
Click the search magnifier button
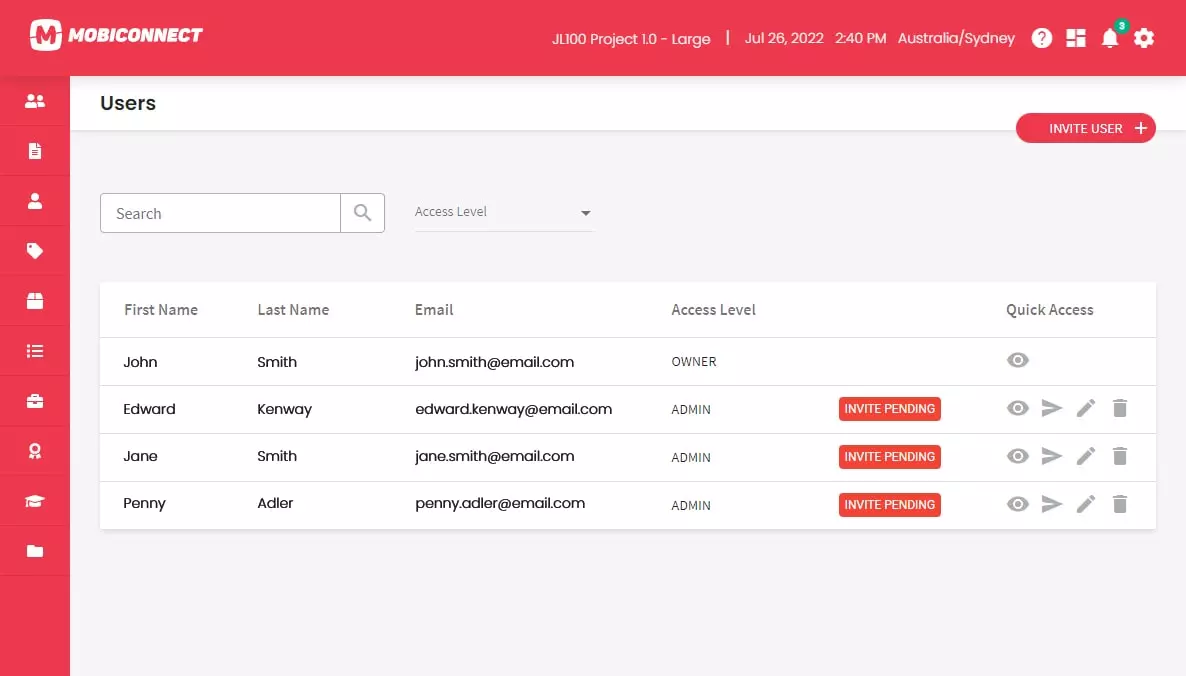pos(362,213)
